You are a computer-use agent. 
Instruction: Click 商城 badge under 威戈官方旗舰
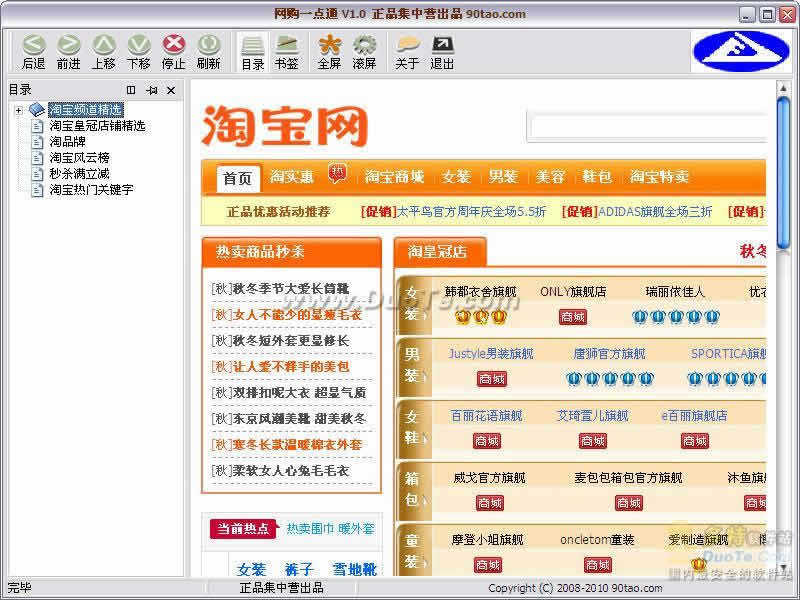click(489, 504)
